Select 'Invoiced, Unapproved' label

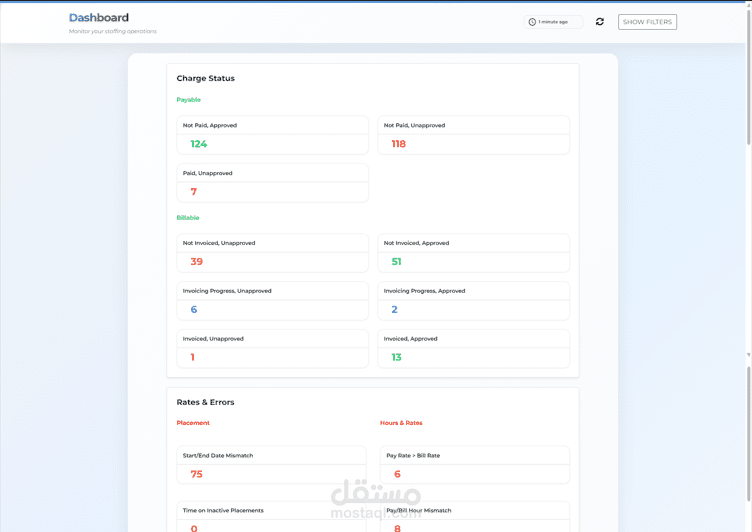click(213, 339)
